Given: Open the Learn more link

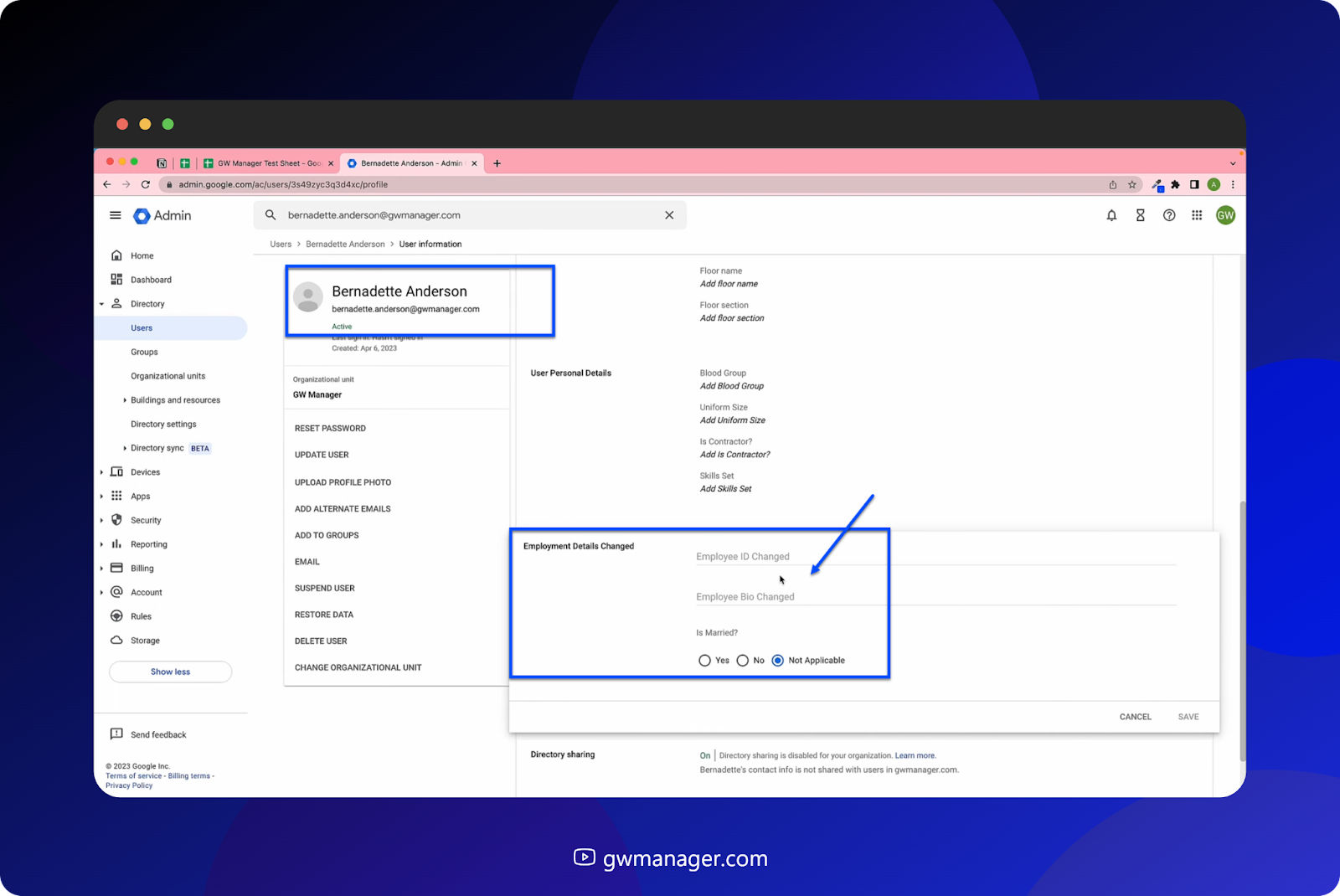Looking at the screenshot, I should 915,755.
